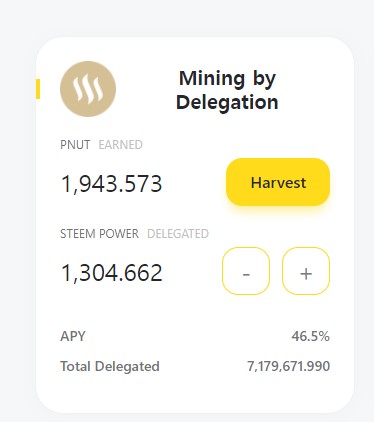The height and width of the screenshot is (422, 374).
Task: Click the Total Delegated label text
Action: [110, 366]
